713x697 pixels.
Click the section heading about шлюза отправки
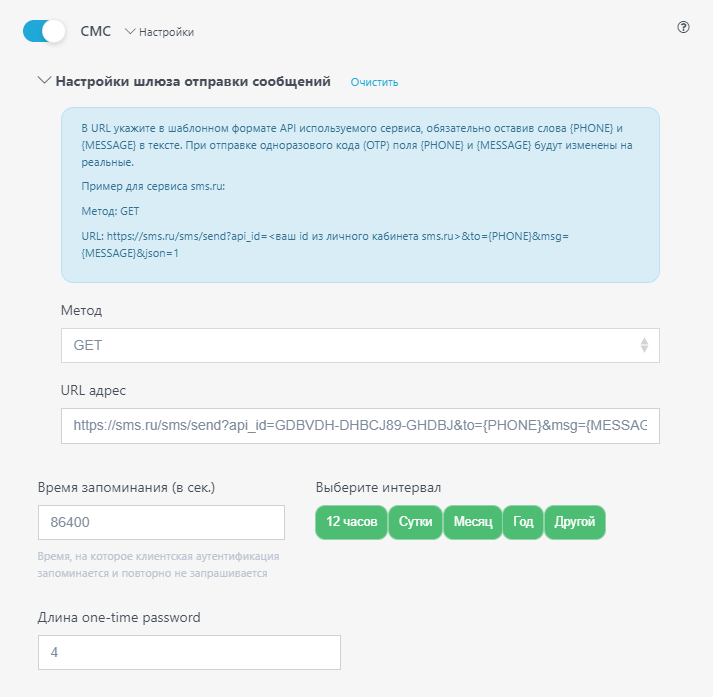click(x=193, y=81)
